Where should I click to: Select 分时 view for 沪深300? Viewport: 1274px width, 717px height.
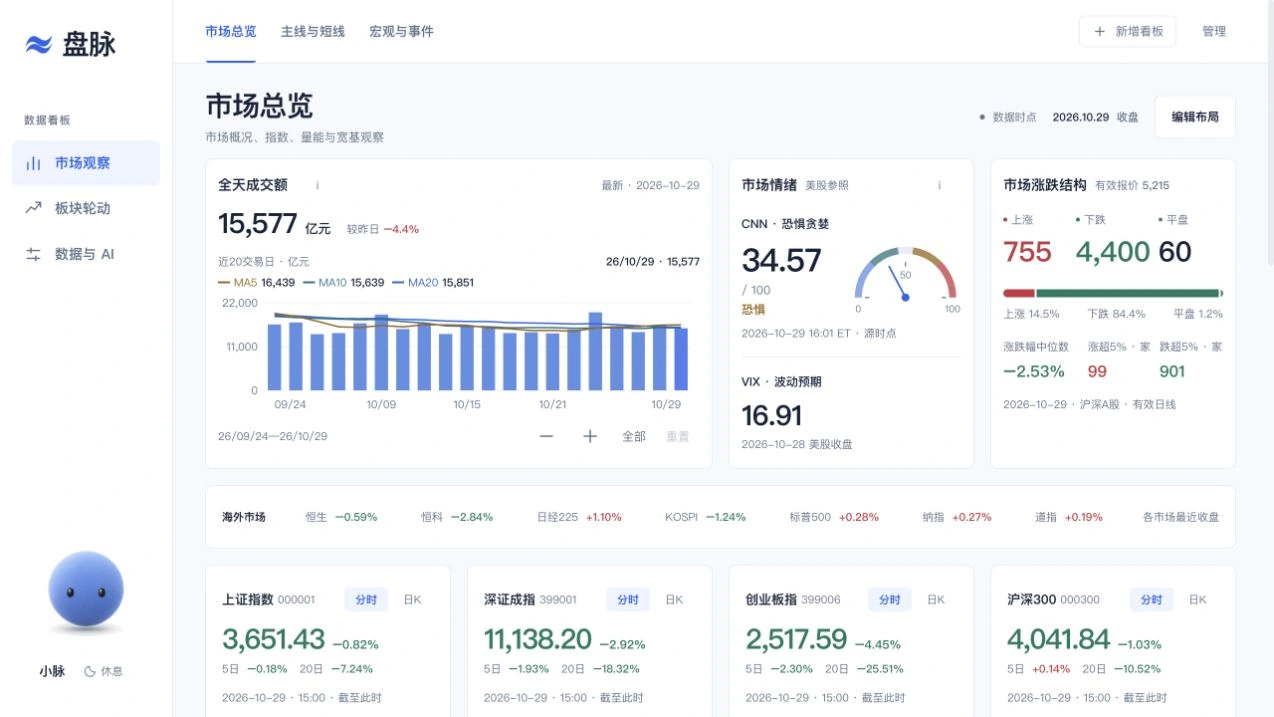[1151, 600]
